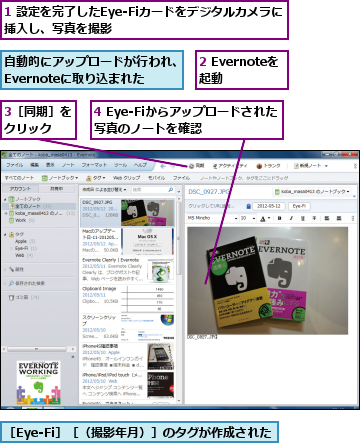
Task: Expand main toolbar overflow options
Action: [355, 166]
